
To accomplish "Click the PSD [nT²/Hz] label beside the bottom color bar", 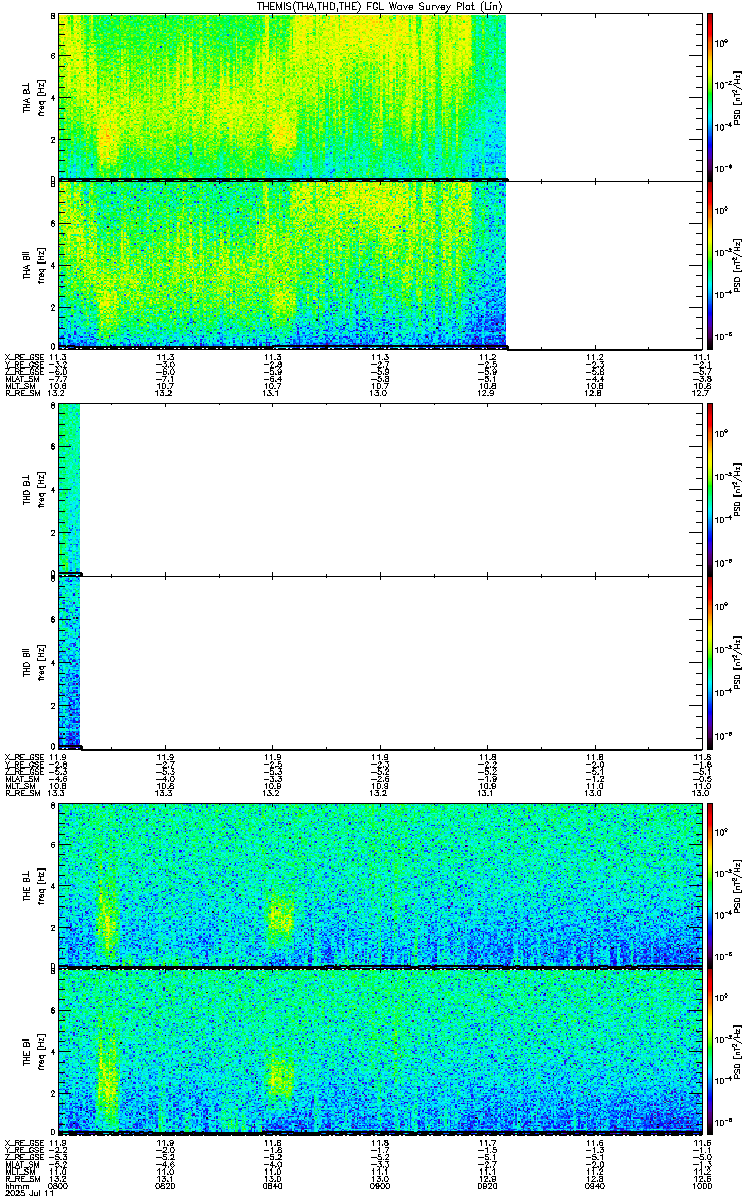I will (737, 1051).
